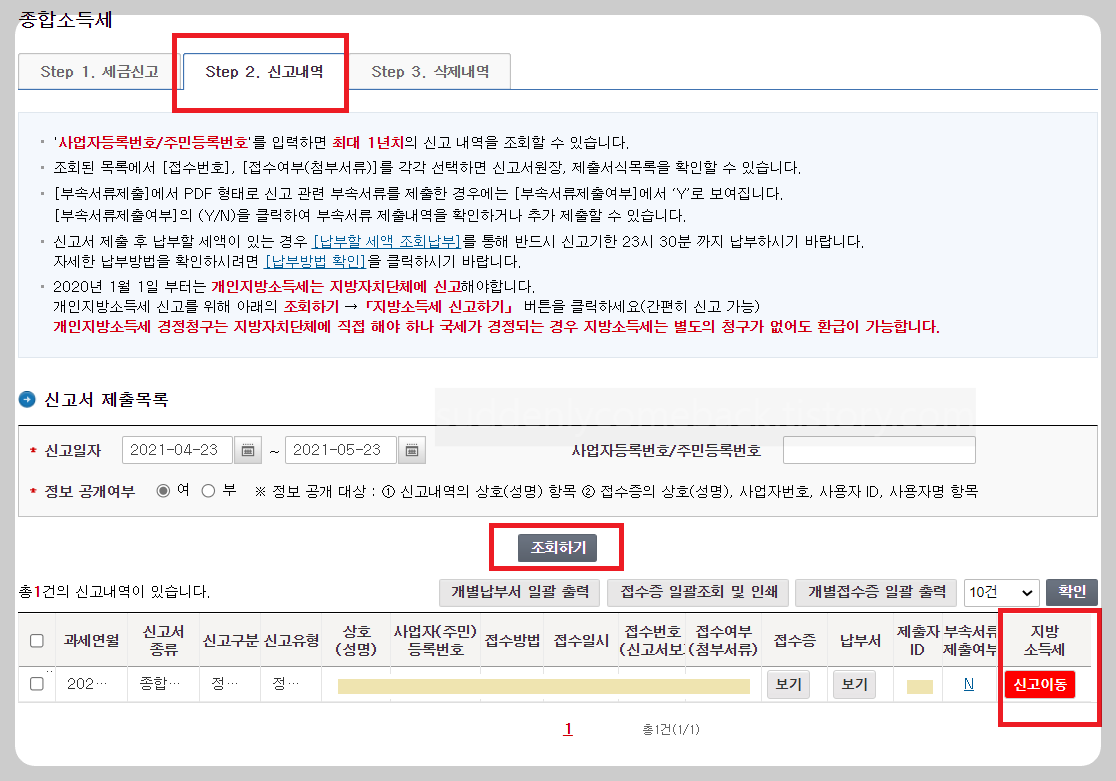Check the select-all checkbox in table header
This screenshot has height=781, width=1116.
pos(36,641)
